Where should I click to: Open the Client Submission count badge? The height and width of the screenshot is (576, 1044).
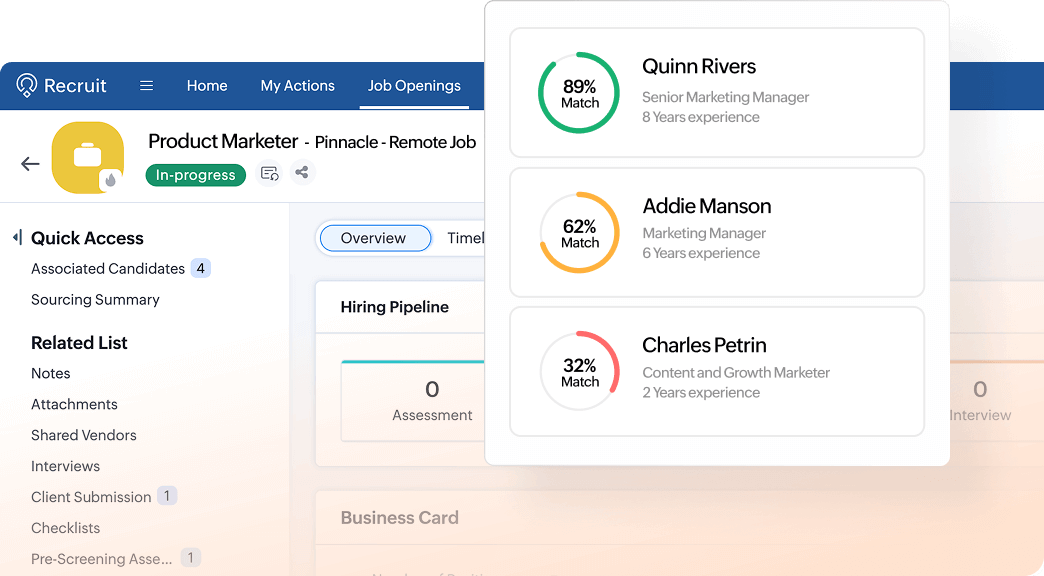[167, 496]
